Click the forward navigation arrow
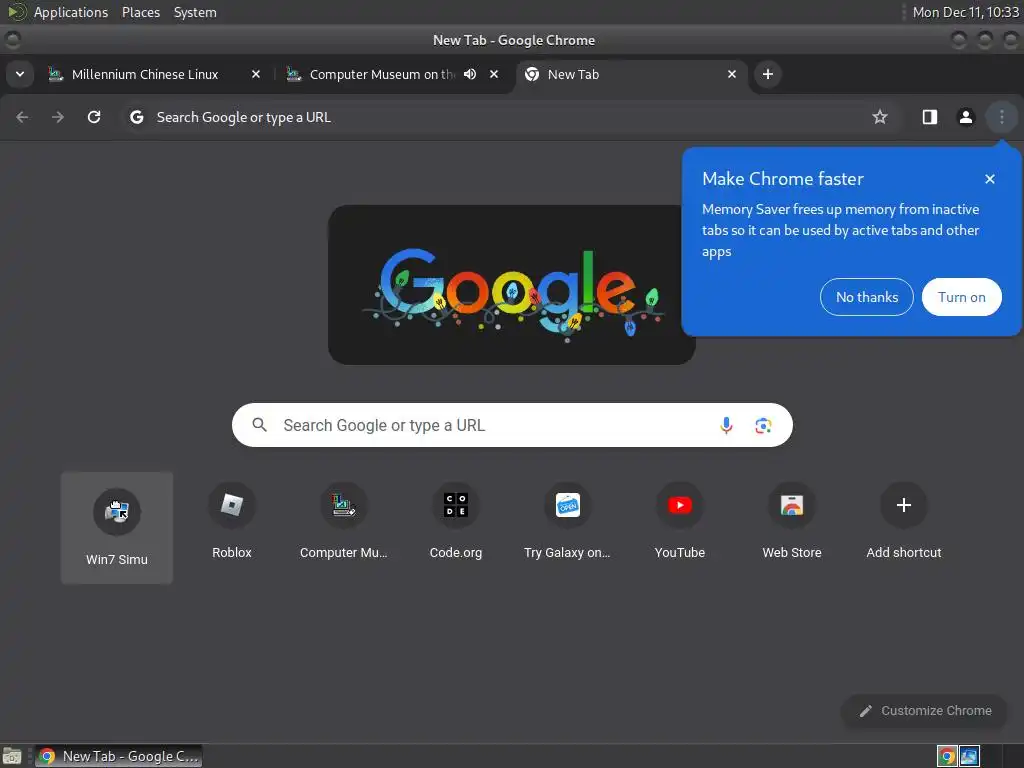Screen dimensions: 1024x768 click(x=58, y=117)
